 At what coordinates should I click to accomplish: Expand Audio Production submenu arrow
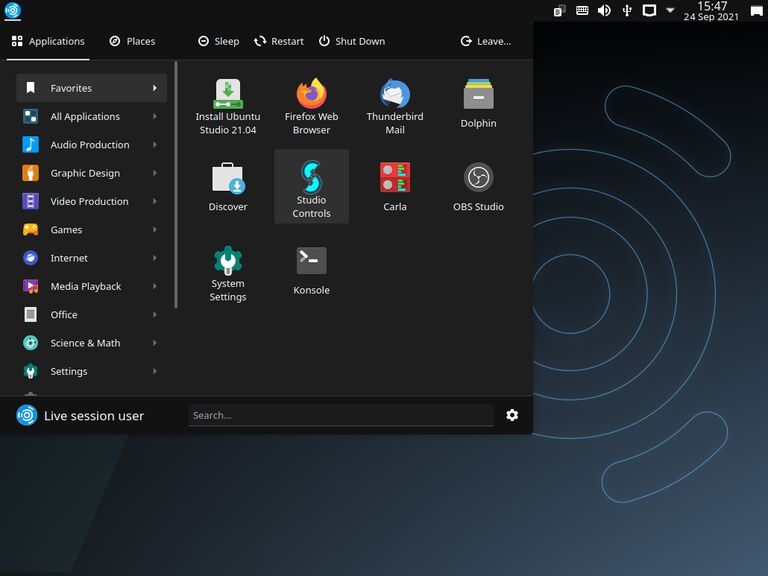(x=155, y=144)
